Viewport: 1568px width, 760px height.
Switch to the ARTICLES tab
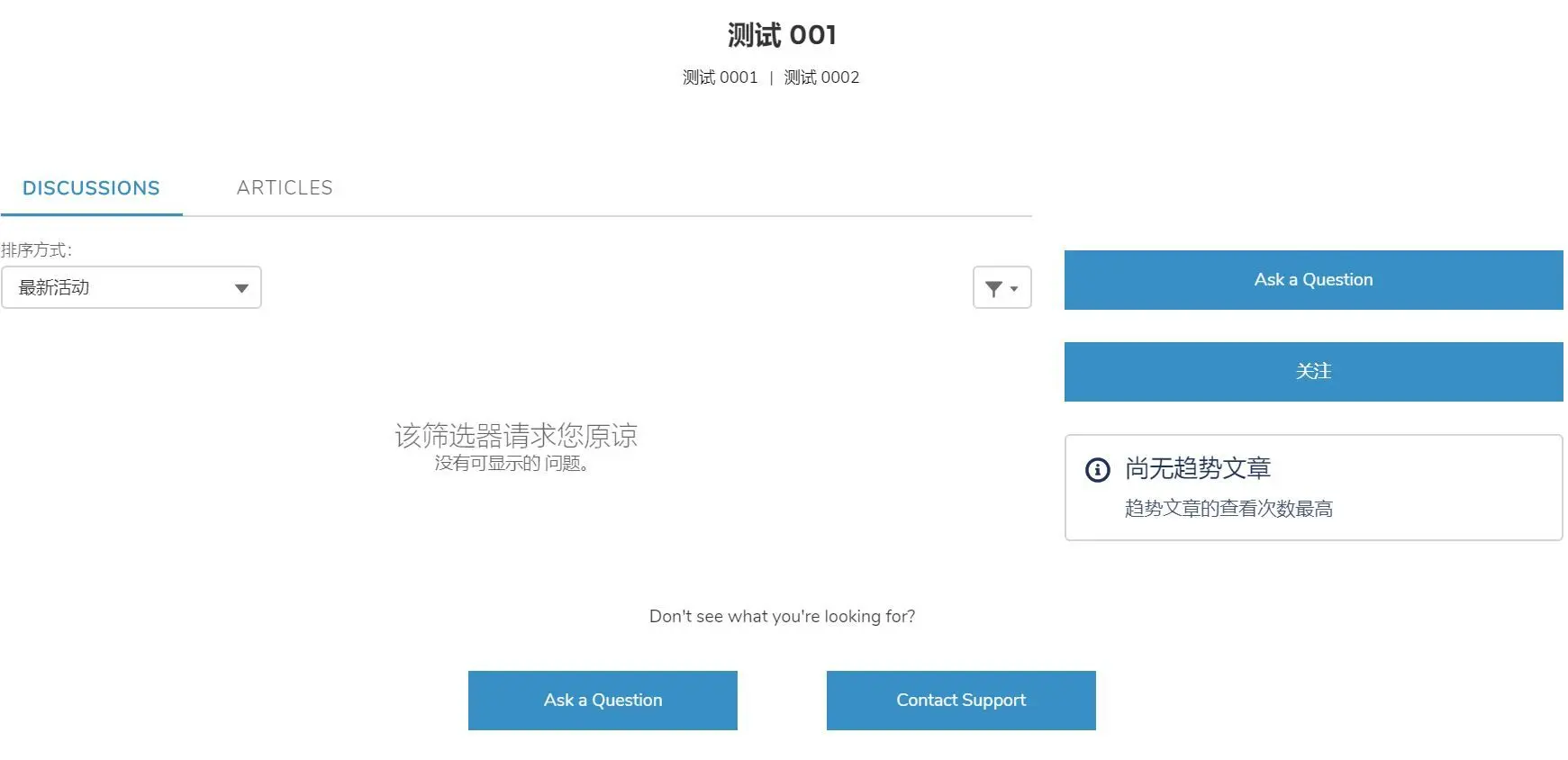point(285,187)
